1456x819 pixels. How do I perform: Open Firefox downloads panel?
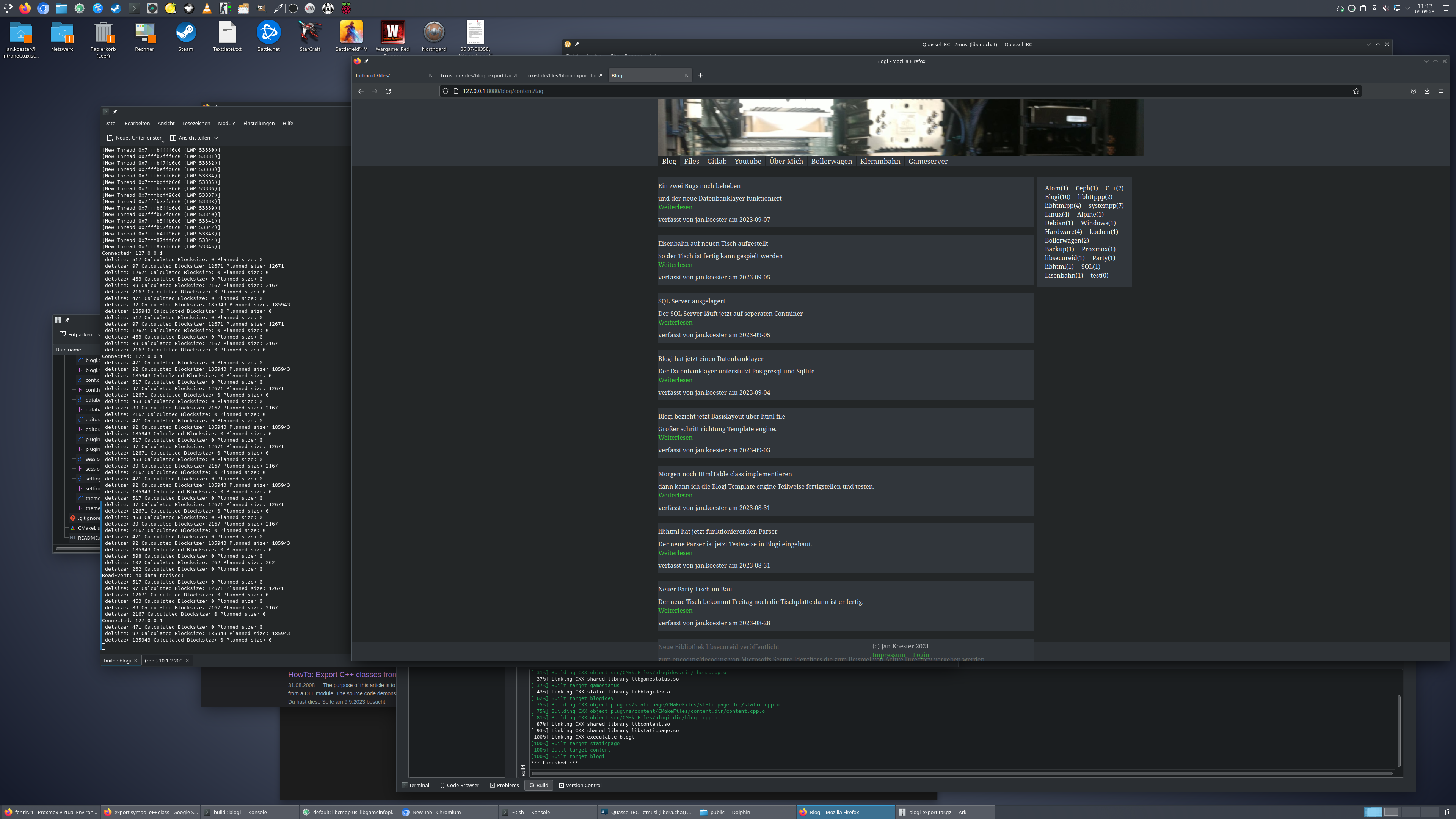[1426, 91]
